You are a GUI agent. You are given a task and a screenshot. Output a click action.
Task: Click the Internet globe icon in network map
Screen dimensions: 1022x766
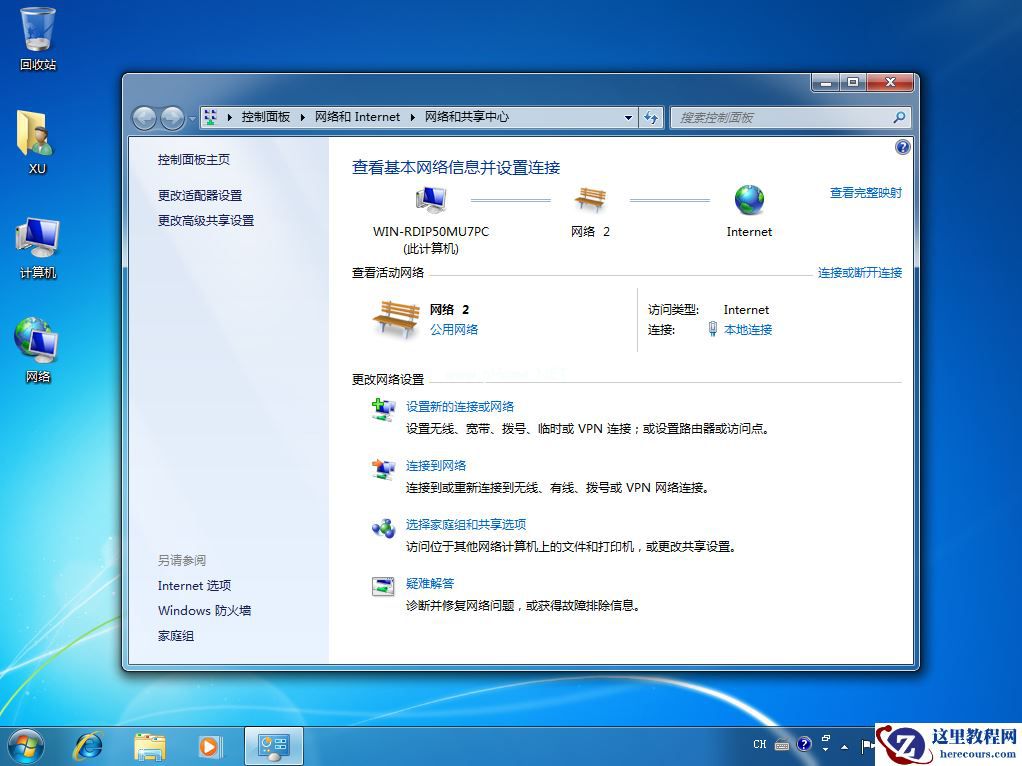click(748, 199)
